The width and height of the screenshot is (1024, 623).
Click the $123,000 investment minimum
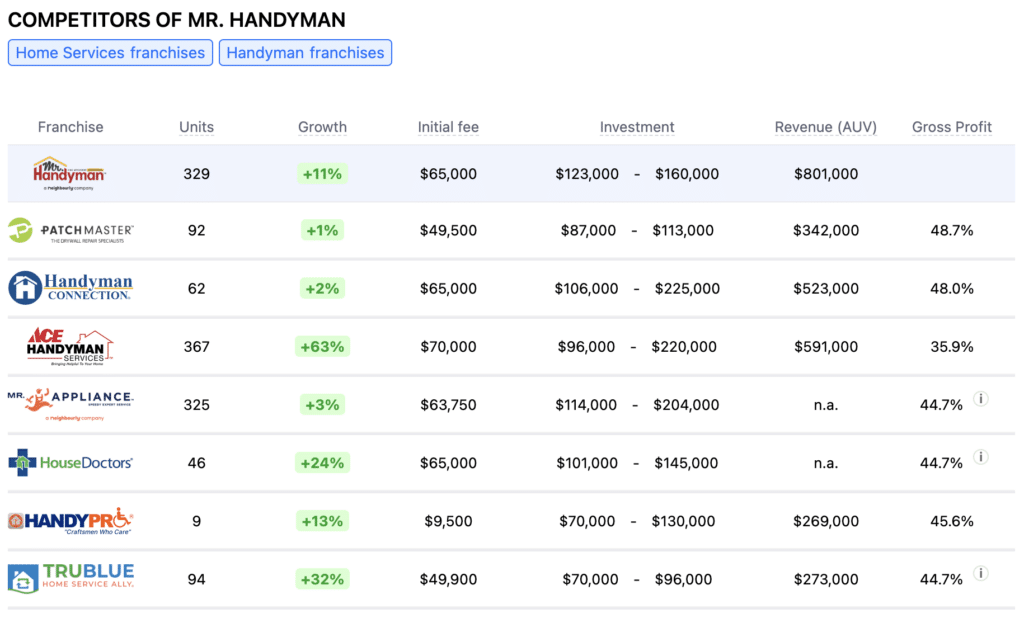pyautogui.click(x=587, y=174)
